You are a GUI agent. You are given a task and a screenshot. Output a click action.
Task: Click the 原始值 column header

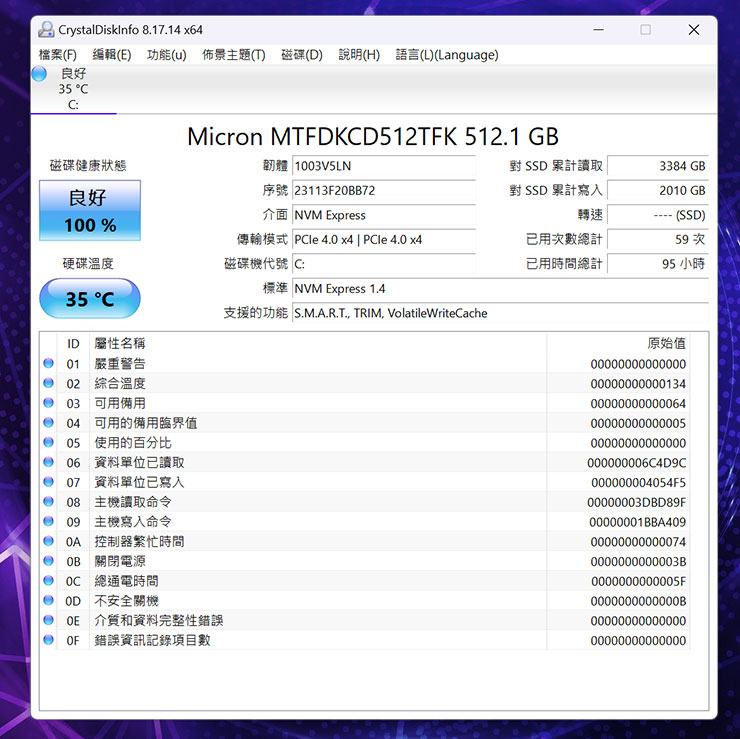618,344
